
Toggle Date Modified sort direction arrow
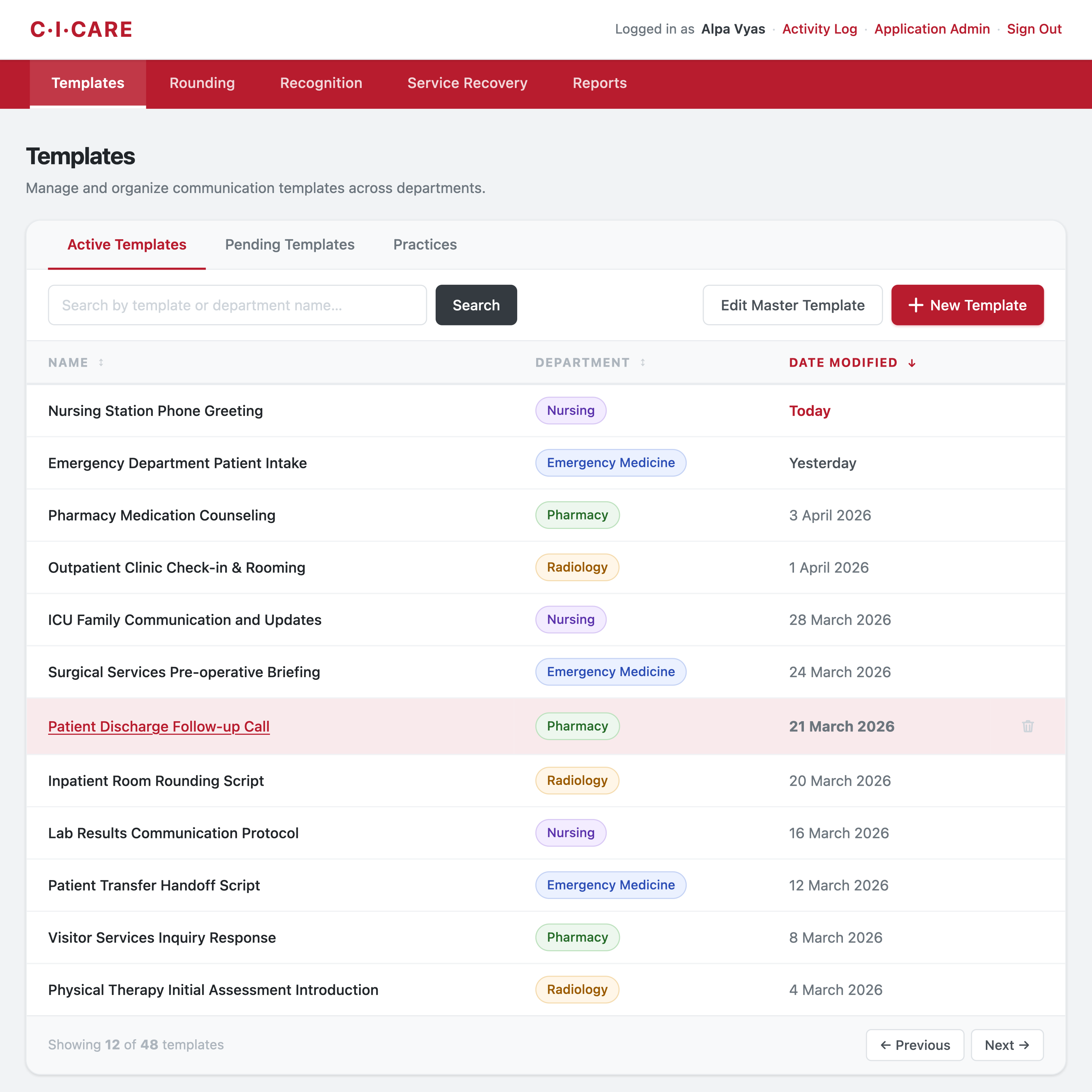(912, 363)
